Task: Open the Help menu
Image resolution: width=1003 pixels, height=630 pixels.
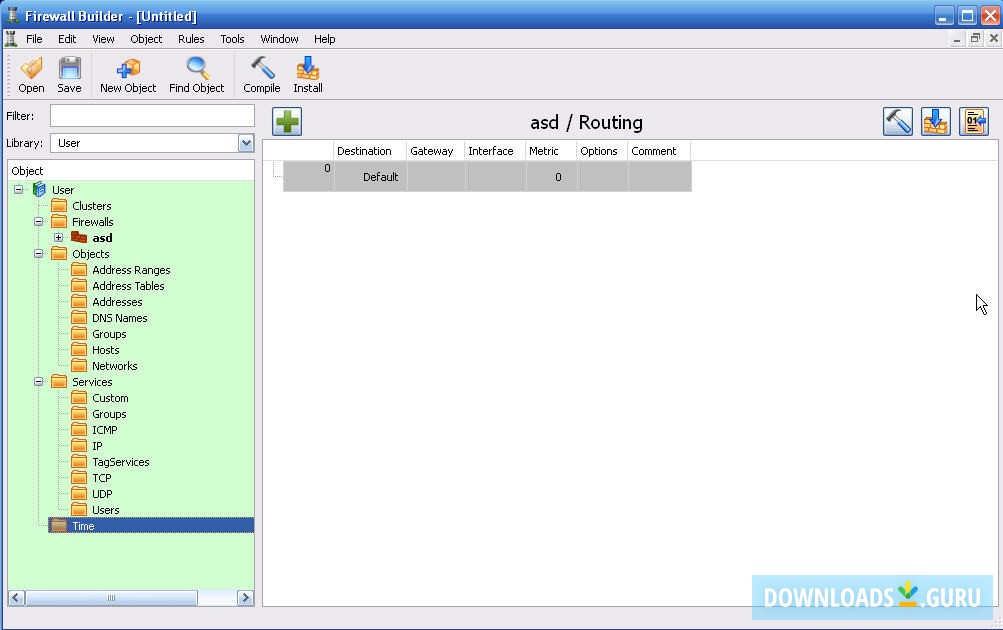Action: (324, 39)
